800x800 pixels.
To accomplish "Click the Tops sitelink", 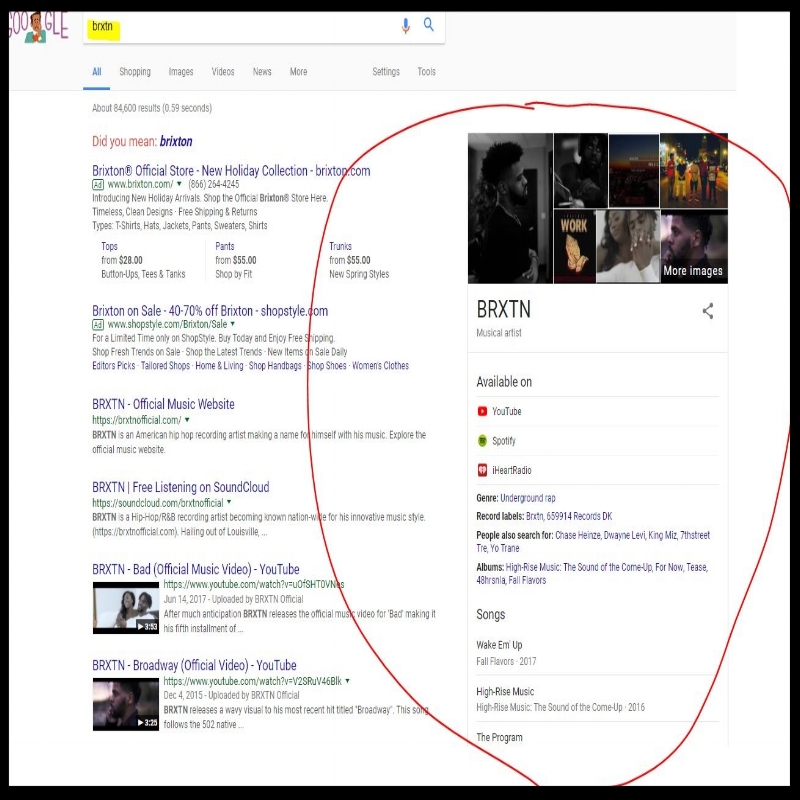I will (x=109, y=246).
